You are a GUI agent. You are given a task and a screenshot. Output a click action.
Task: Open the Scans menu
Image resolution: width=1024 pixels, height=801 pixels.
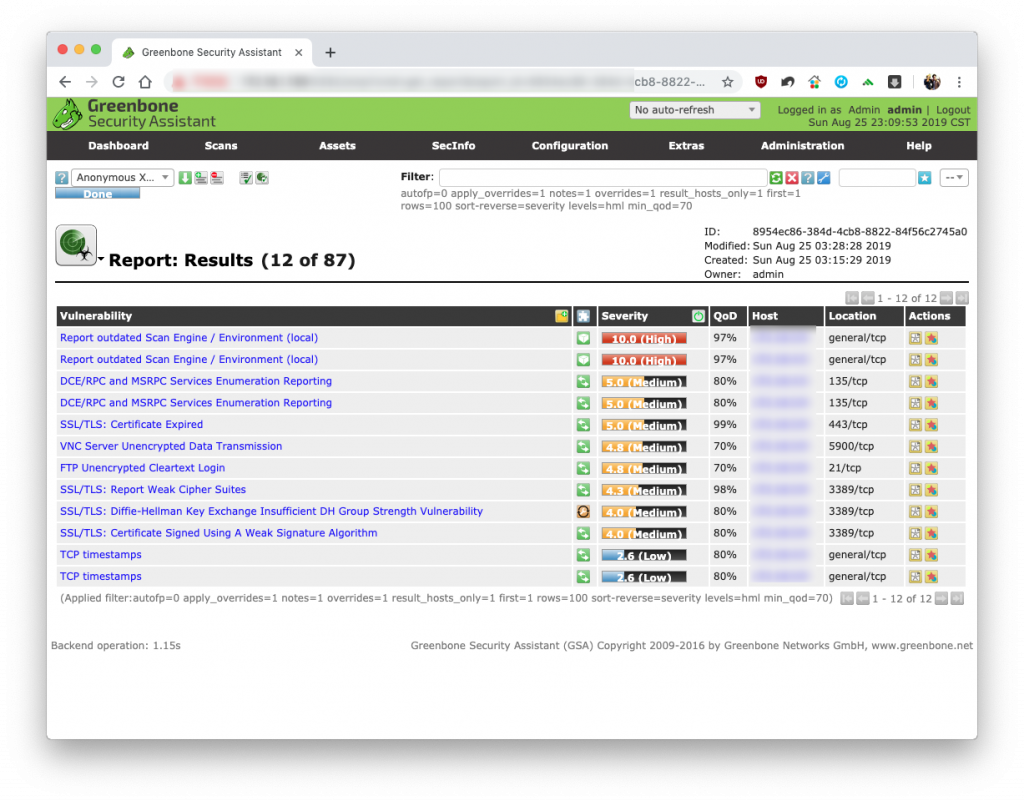pyautogui.click(x=221, y=146)
